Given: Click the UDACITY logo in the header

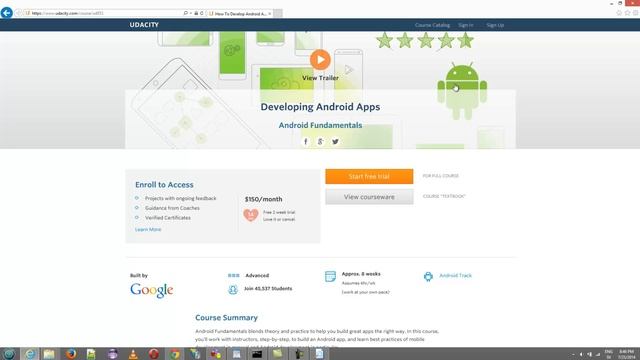Looking at the screenshot, I should (x=144, y=25).
